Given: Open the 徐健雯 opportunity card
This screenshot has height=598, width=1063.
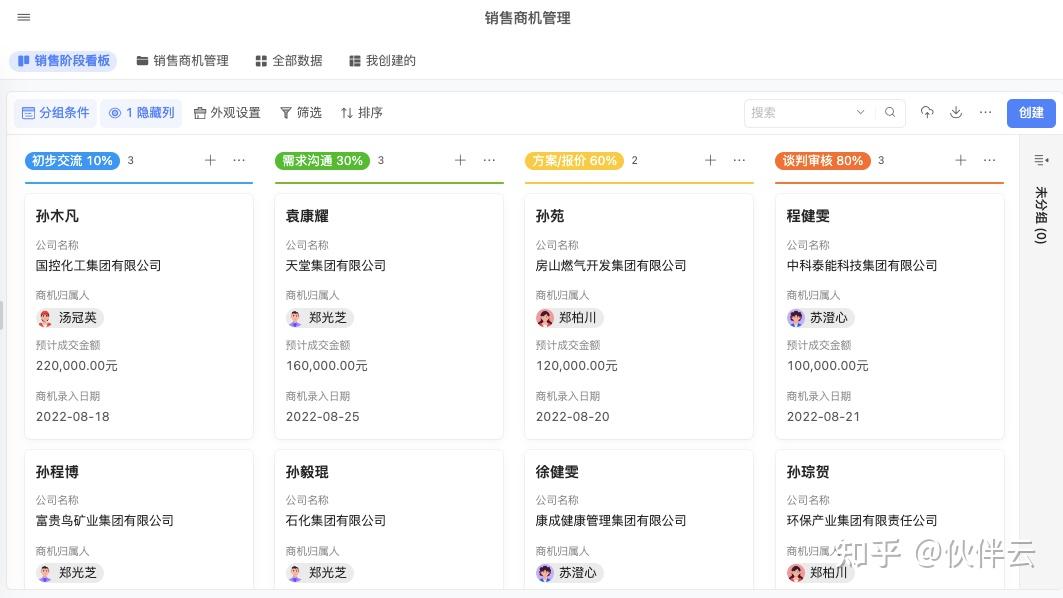Looking at the screenshot, I should (x=639, y=519).
